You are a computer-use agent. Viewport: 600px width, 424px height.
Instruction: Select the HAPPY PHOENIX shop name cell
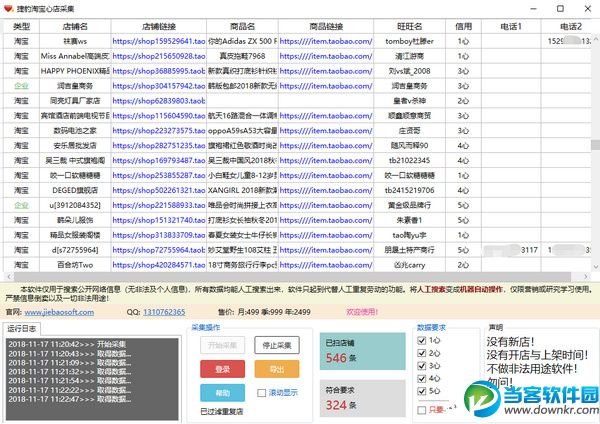coord(75,71)
